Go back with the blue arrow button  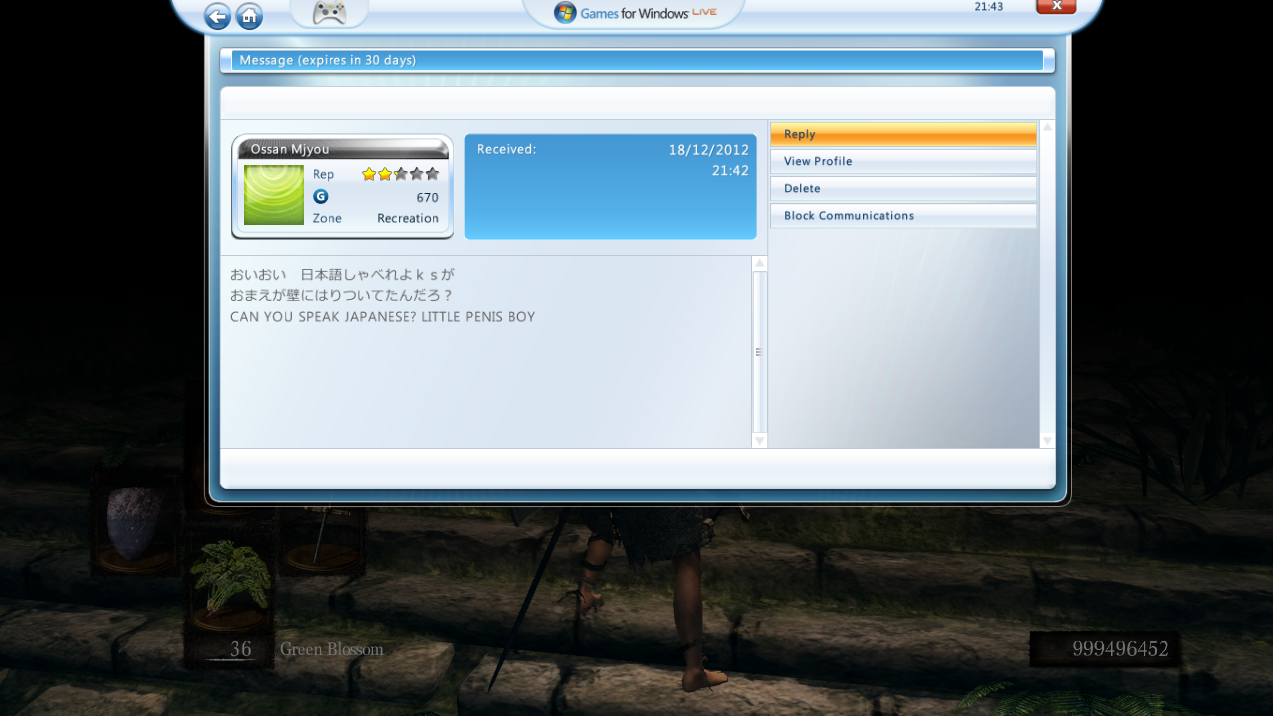click(x=217, y=16)
